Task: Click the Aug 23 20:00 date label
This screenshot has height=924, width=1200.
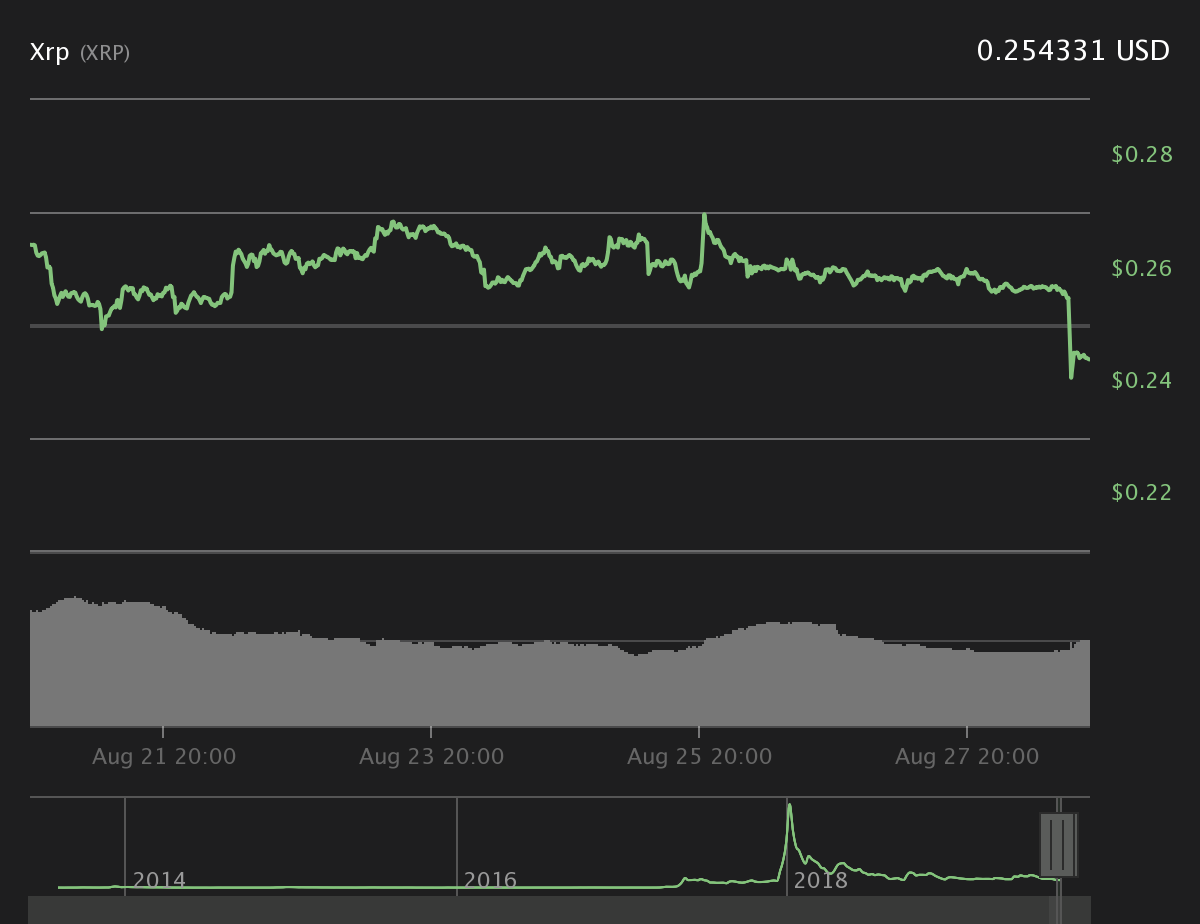Action: (432, 757)
